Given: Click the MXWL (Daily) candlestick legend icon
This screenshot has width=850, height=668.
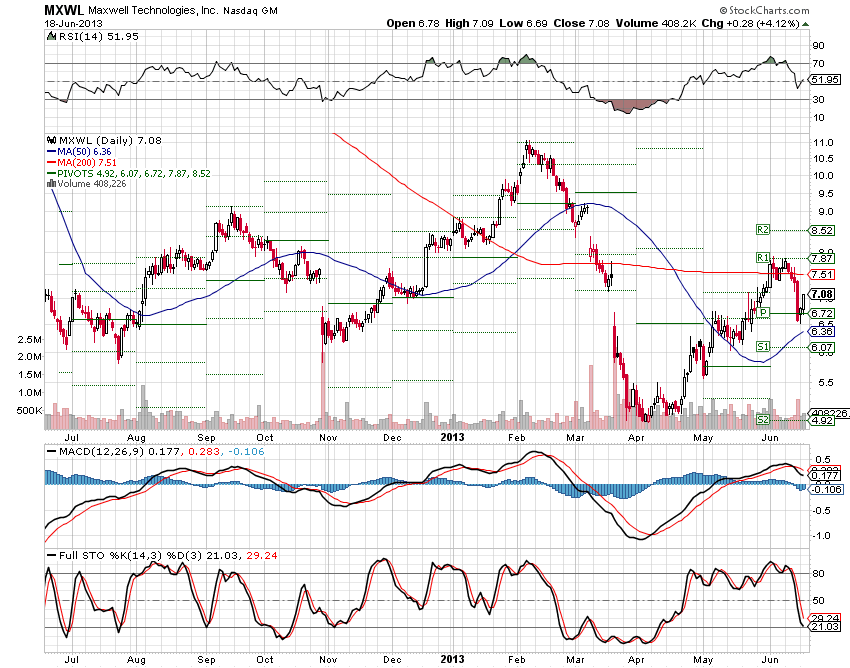Looking at the screenshot, I should (x=51, y=140).
